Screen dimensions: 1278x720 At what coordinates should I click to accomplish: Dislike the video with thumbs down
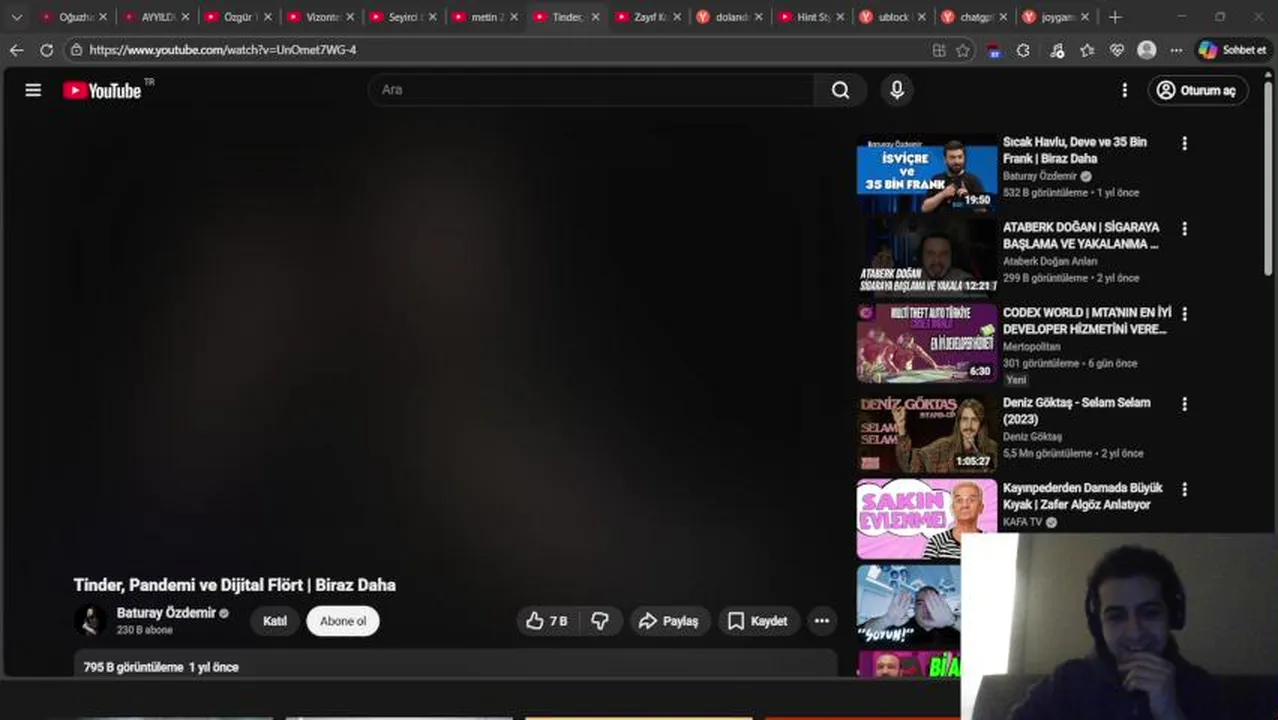coord(600,621)
